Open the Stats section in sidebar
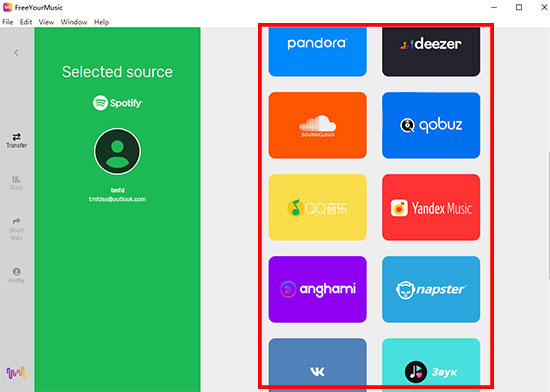The image size is (550, 392). pos(16,183)
